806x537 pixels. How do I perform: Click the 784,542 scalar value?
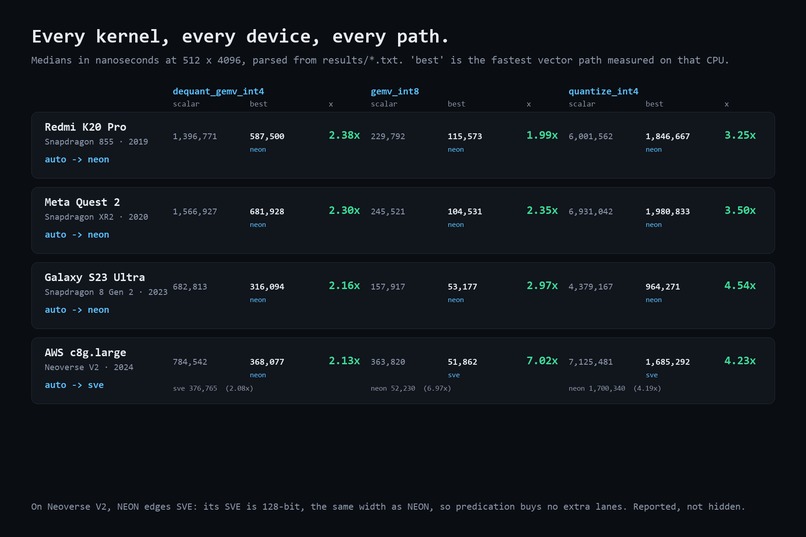190,362
